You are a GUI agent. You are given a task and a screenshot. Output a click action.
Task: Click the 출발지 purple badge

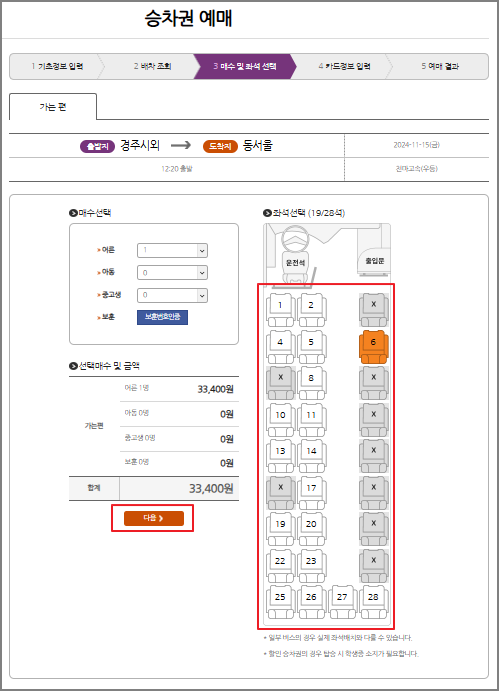click(x=97, y=146)
